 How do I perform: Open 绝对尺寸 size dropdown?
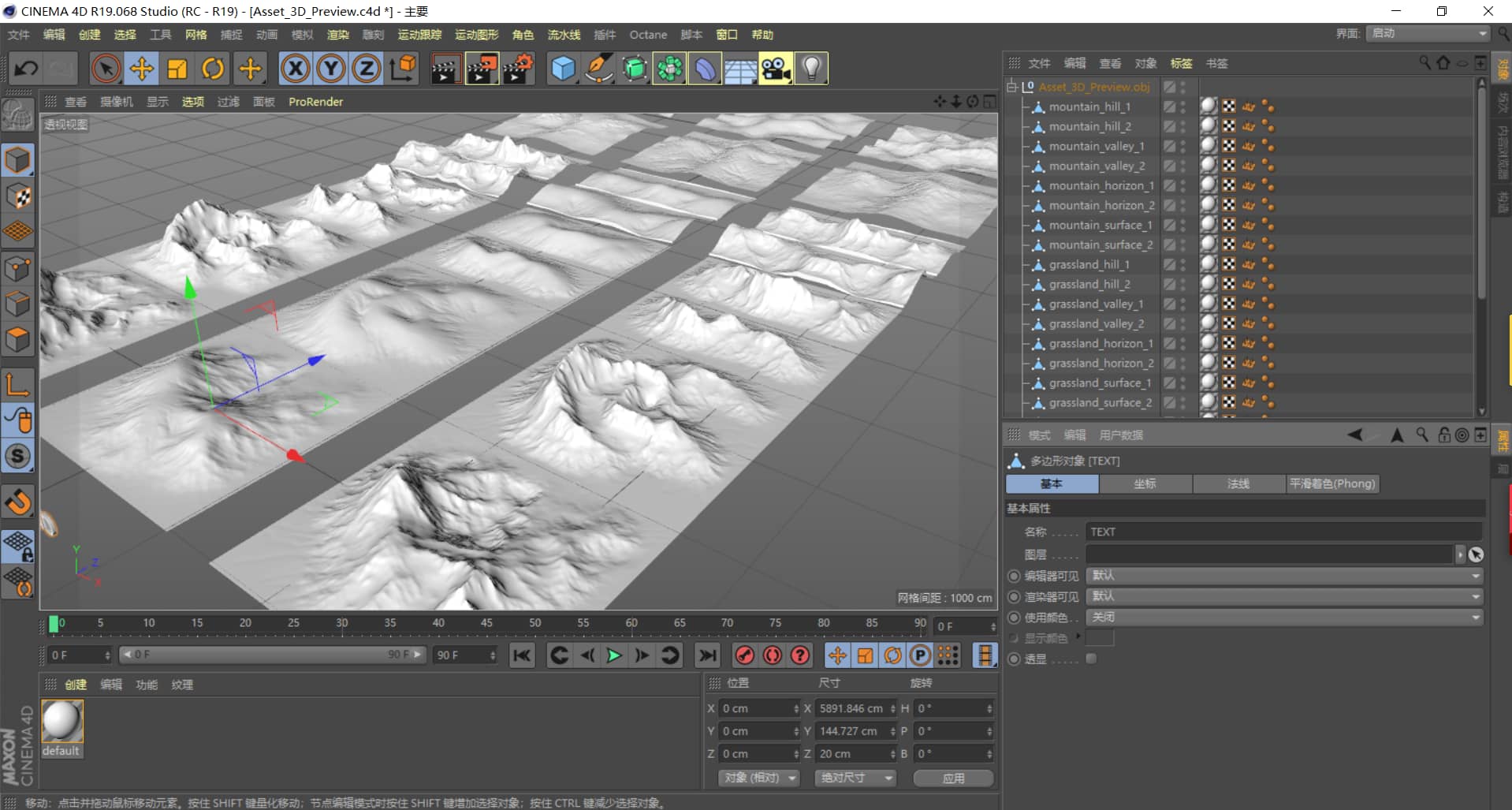[x=855, y=778]
